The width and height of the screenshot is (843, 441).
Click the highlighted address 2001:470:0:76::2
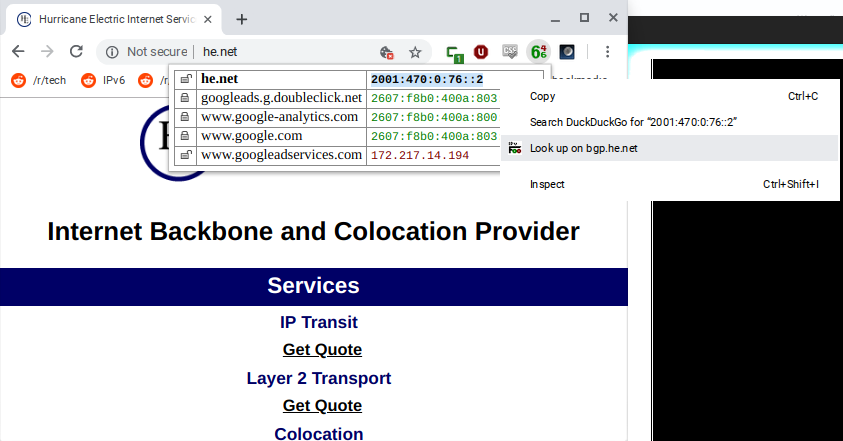click(427, 80)
